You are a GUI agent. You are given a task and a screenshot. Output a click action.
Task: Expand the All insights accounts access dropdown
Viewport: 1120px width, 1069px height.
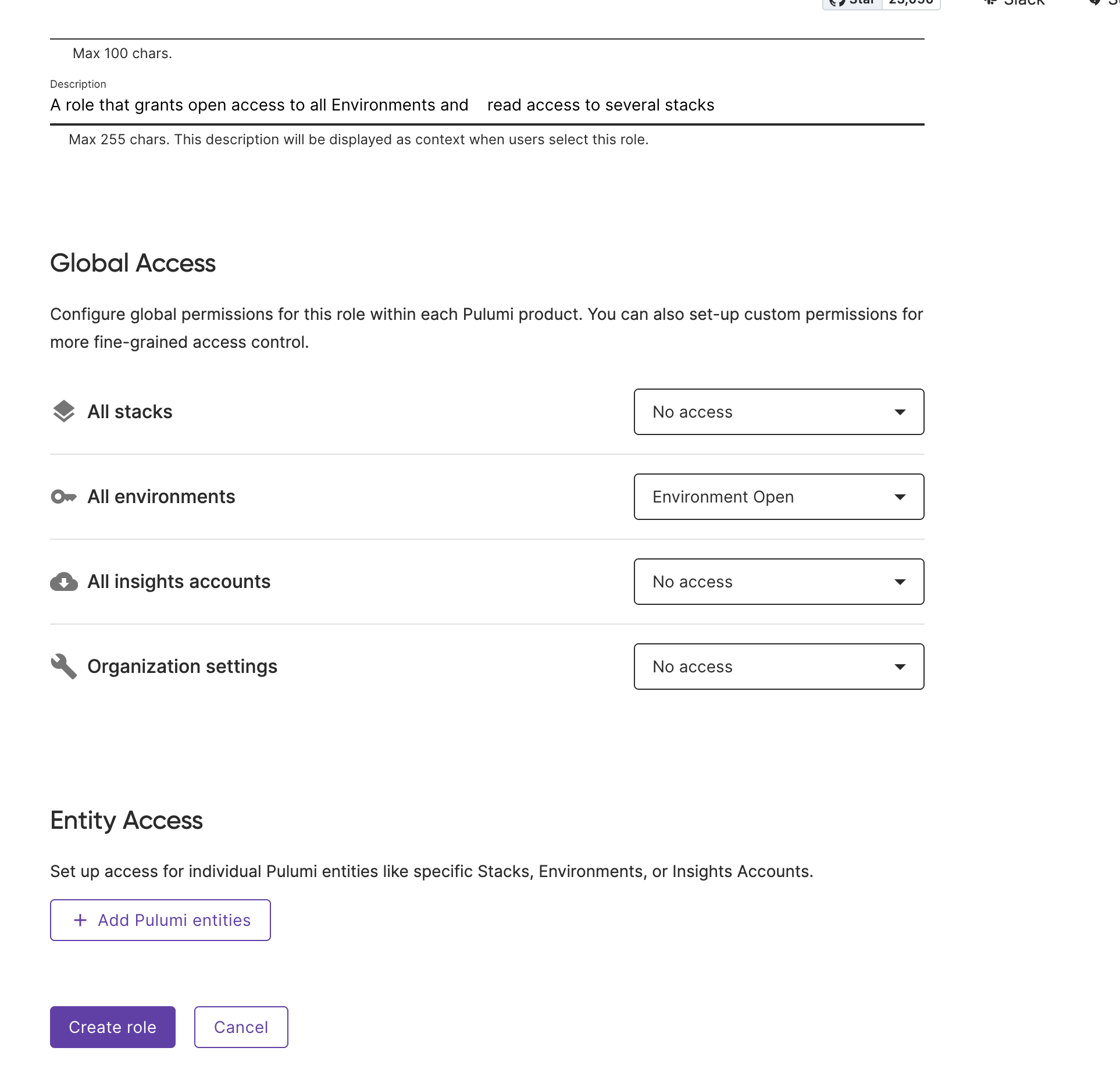pos(778,582)
